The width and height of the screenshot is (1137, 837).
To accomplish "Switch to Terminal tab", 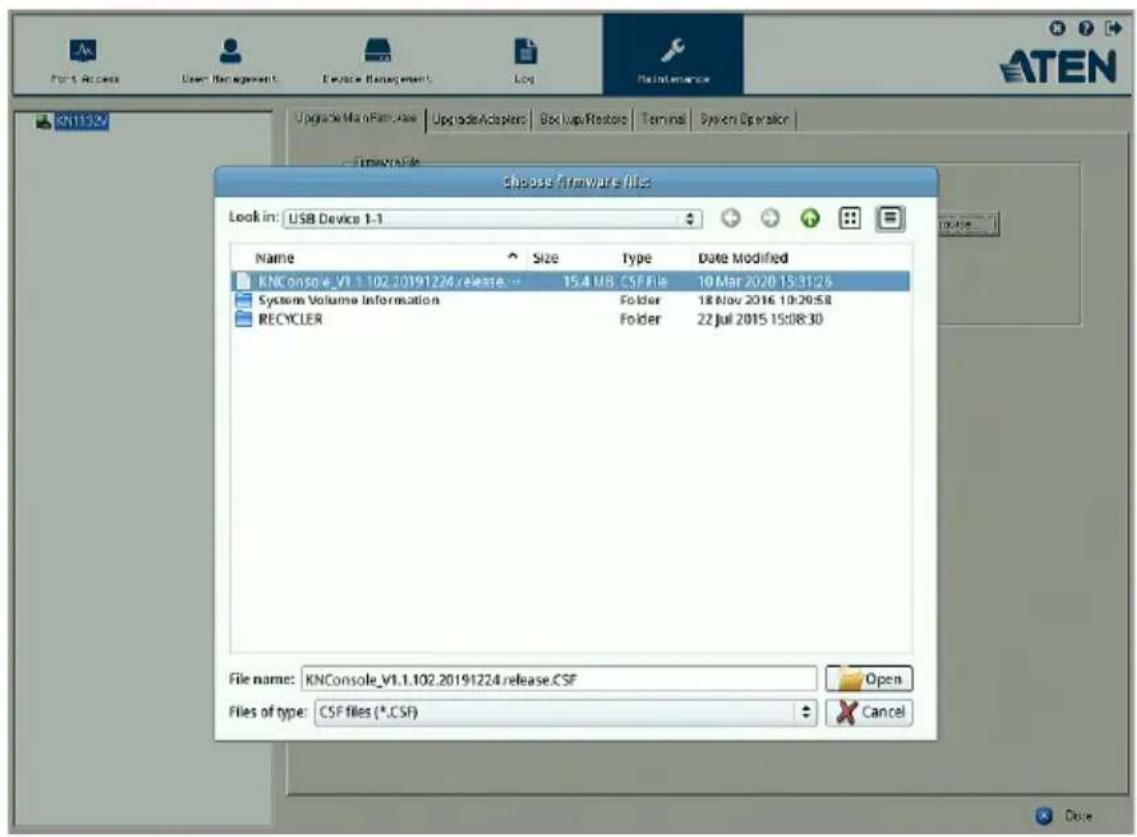I will coord(663,120).
